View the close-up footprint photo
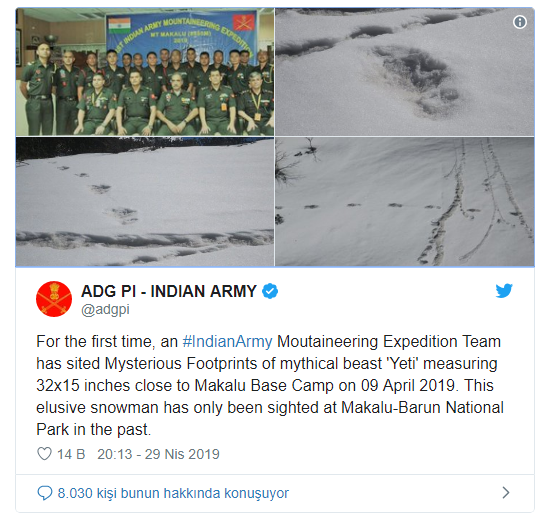The image size is (544, 525). pos(405,71)
